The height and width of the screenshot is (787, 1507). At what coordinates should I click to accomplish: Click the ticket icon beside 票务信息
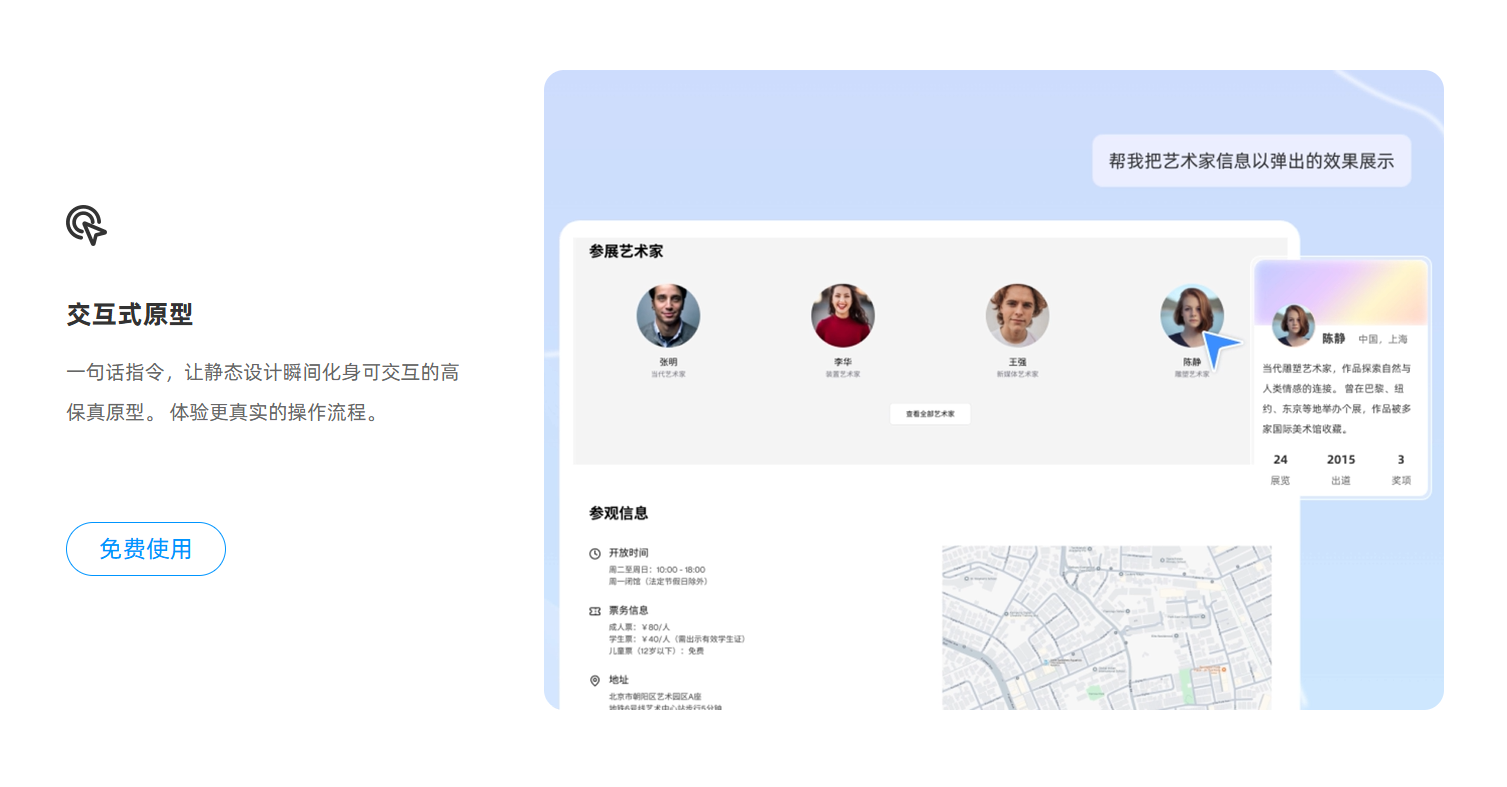click(x=595, y=610)
